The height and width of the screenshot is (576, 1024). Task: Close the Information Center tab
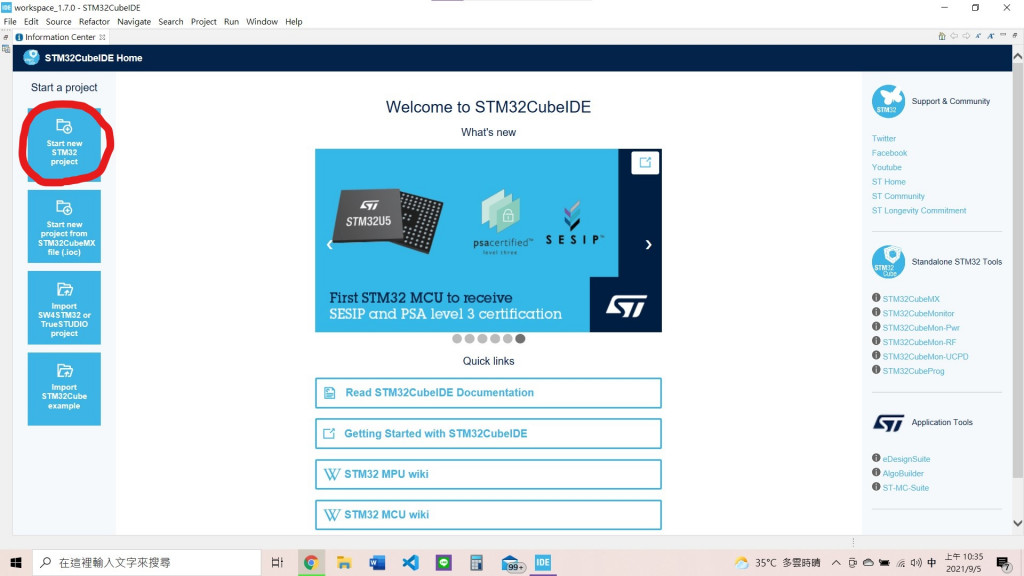[x=103, y=37]
